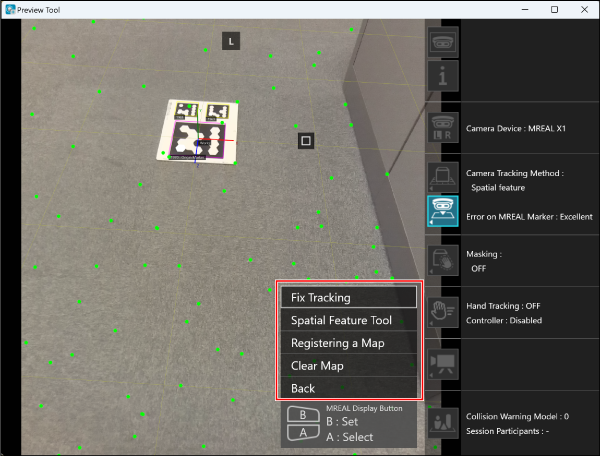
Task: Go Back in the tracking menu
Action: pyautogui.click(x=349, y=388)
